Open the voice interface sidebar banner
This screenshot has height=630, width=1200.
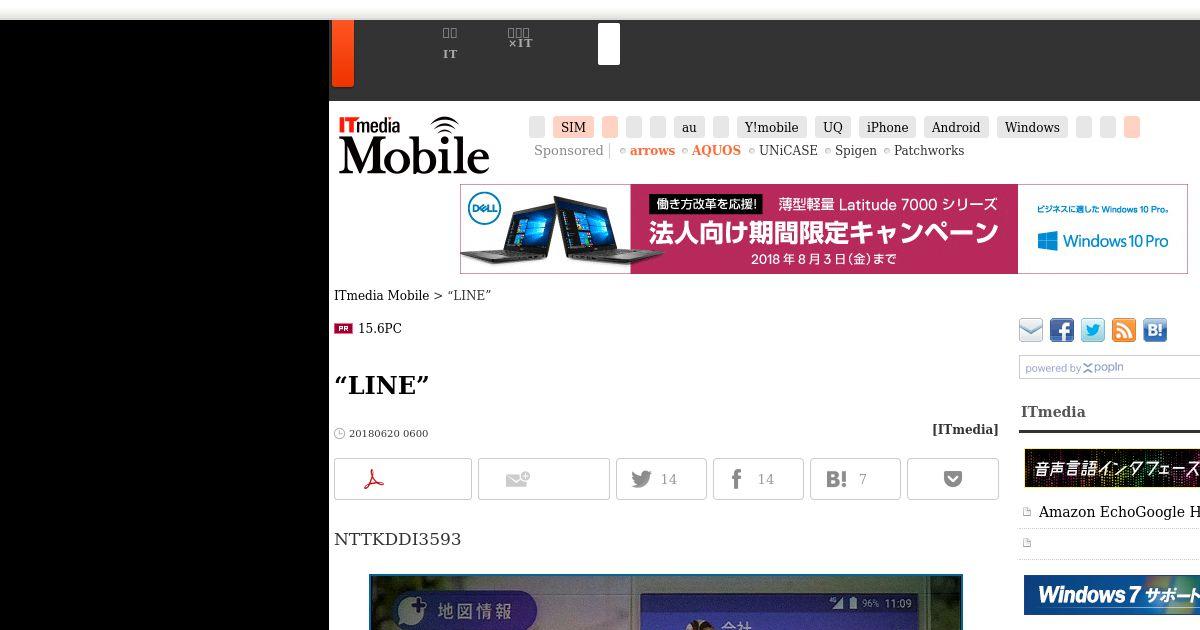coord(1112,468)
